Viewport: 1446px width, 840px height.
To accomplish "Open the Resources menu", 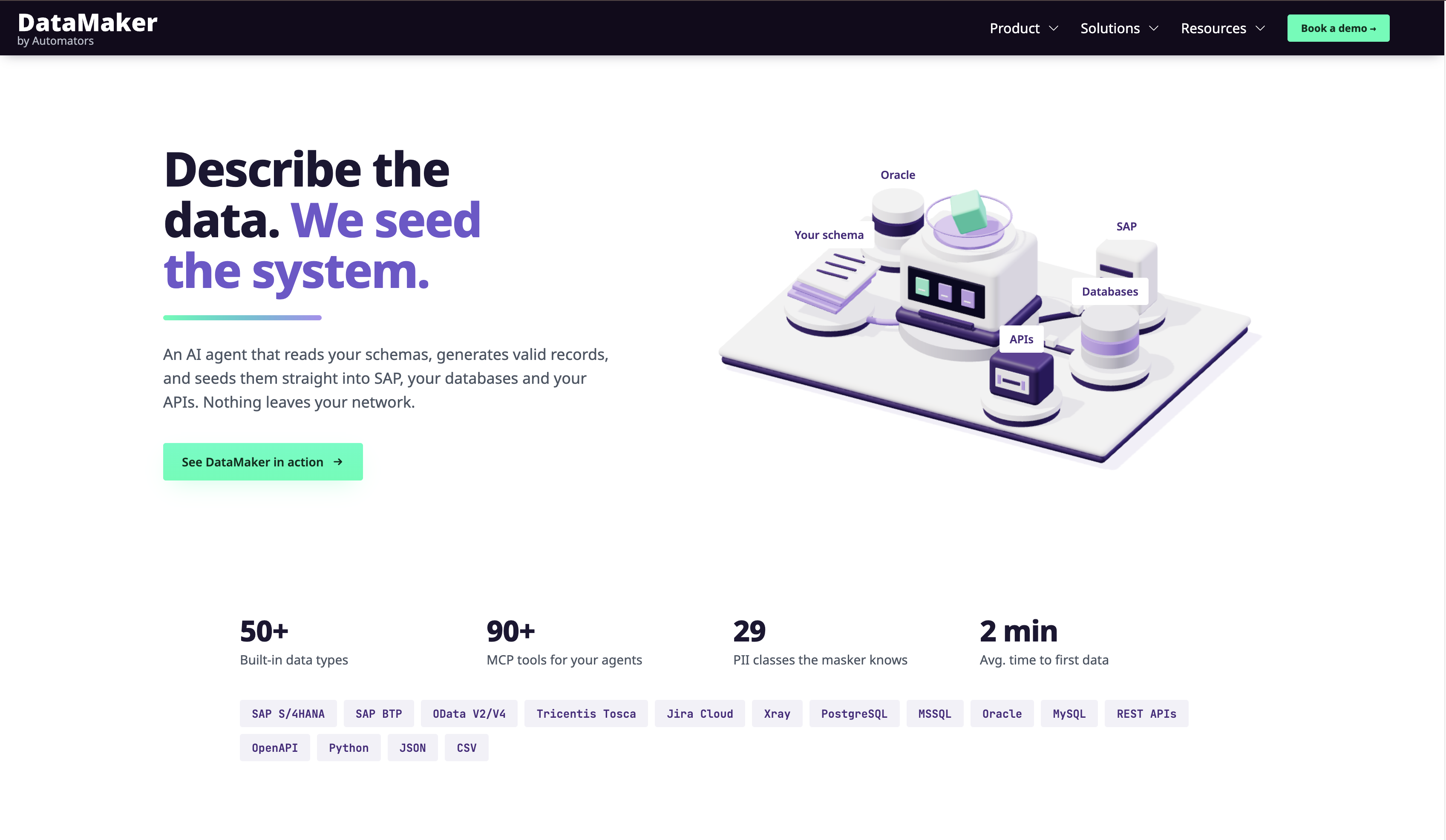I will (x=1223, y=28).
